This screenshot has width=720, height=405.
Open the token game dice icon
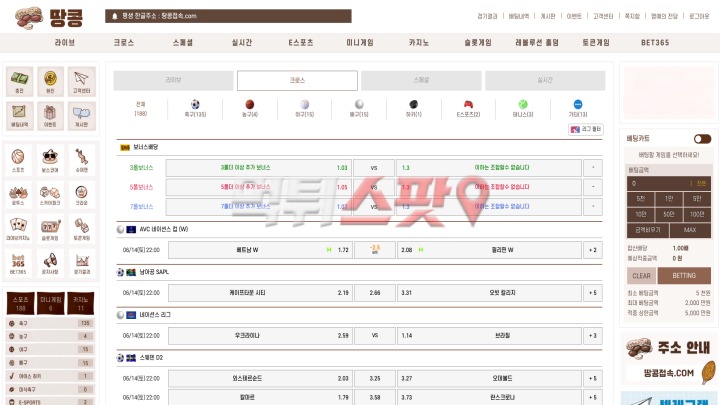[x=82, y=228]
